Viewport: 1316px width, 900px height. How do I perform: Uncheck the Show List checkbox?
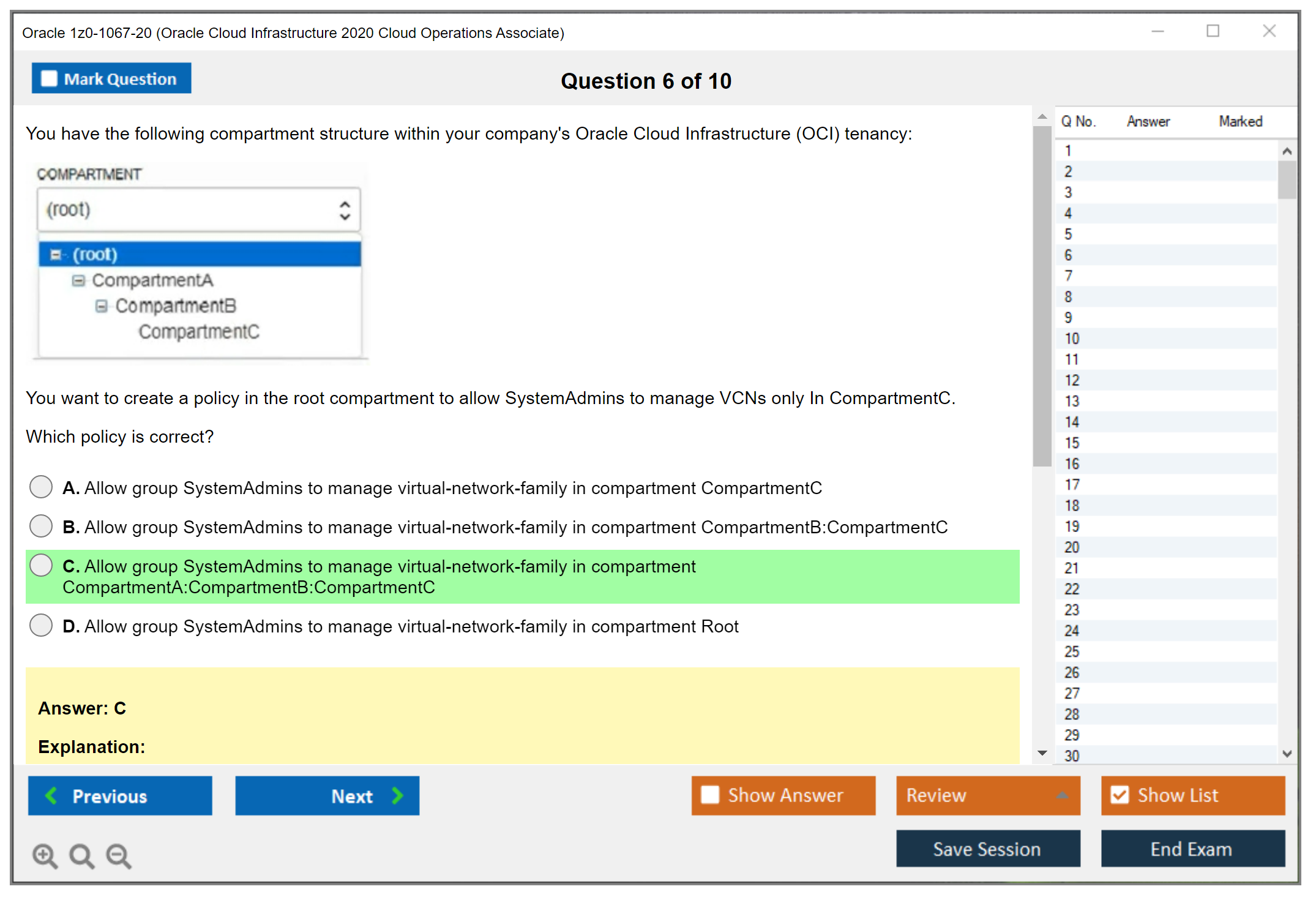pyautogui.click(x=1120, y=795)
